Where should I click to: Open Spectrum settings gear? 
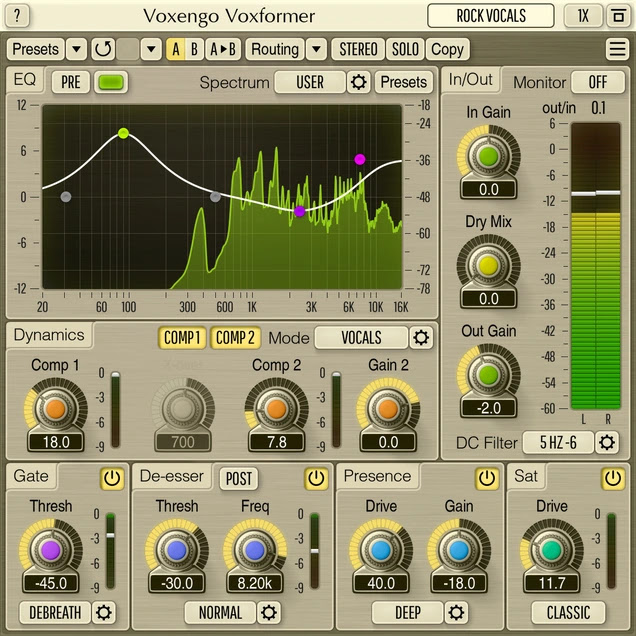(358, 82)
